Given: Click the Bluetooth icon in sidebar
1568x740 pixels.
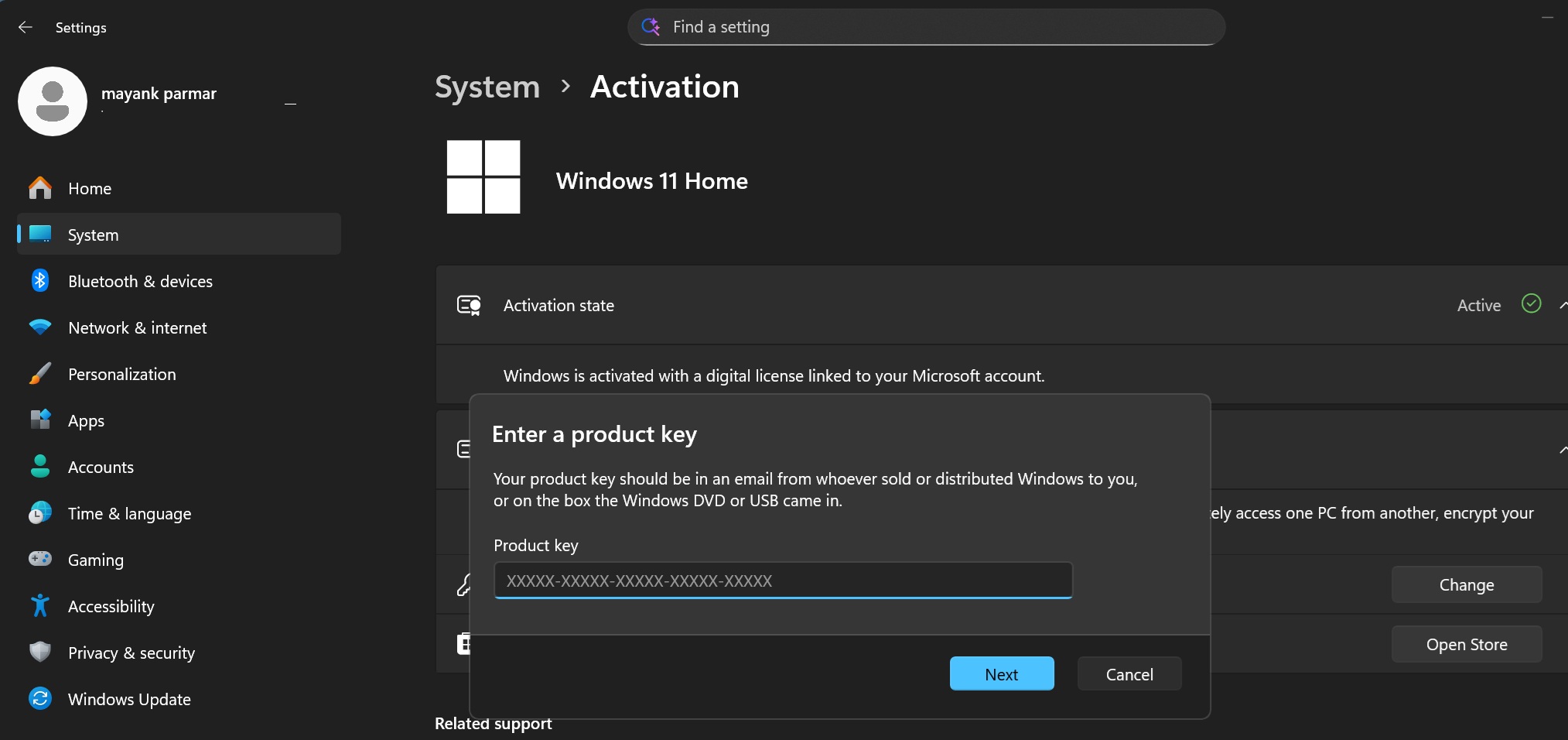Looking at the screenshot, I should tap(40, 280).
